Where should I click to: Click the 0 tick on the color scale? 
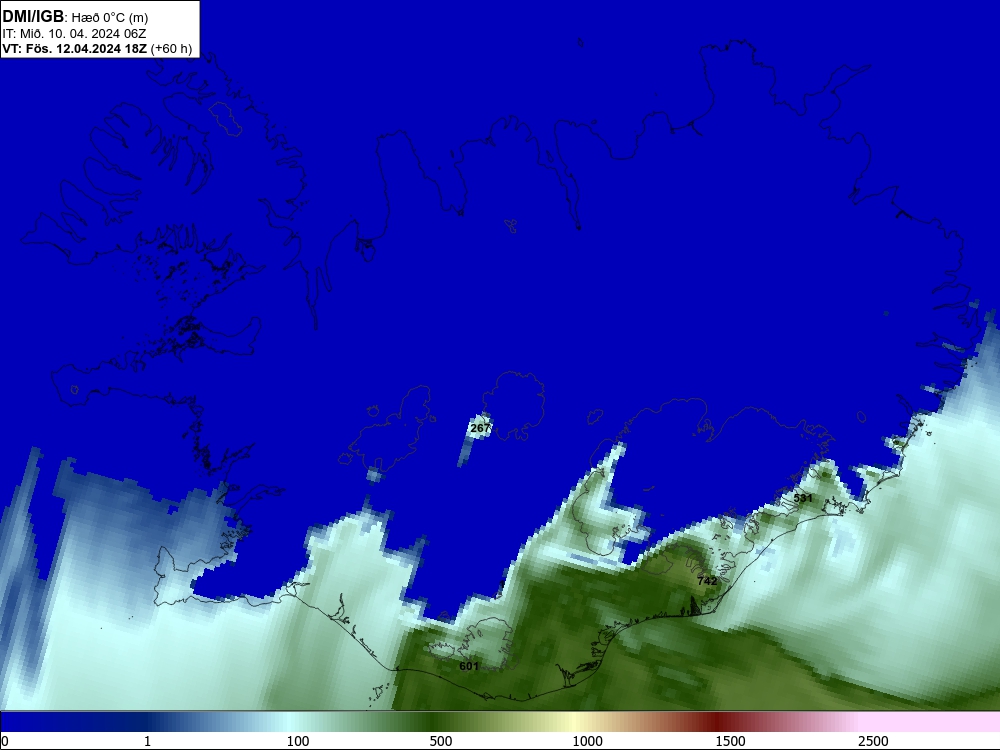6,741
